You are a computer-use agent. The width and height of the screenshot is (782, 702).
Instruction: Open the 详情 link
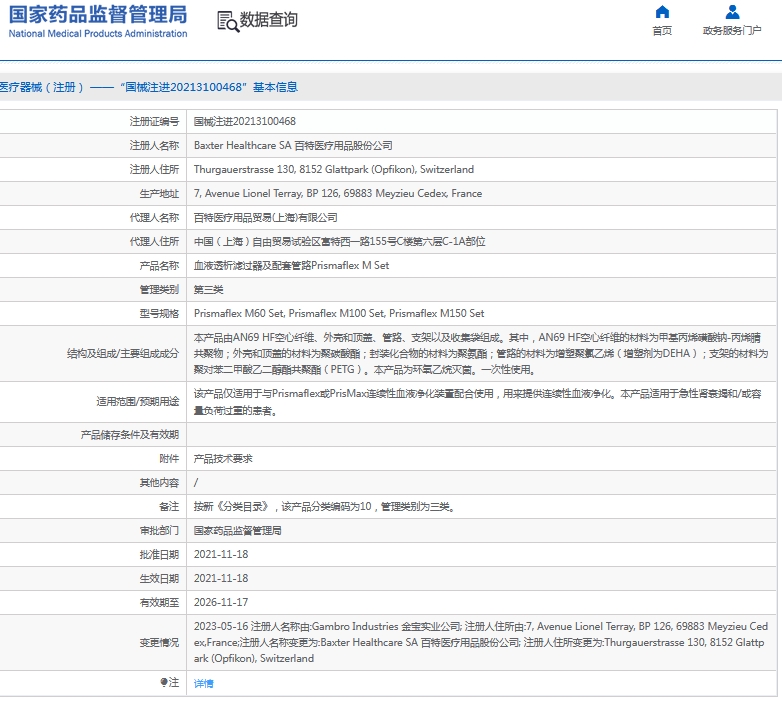(x=203, y=683)
